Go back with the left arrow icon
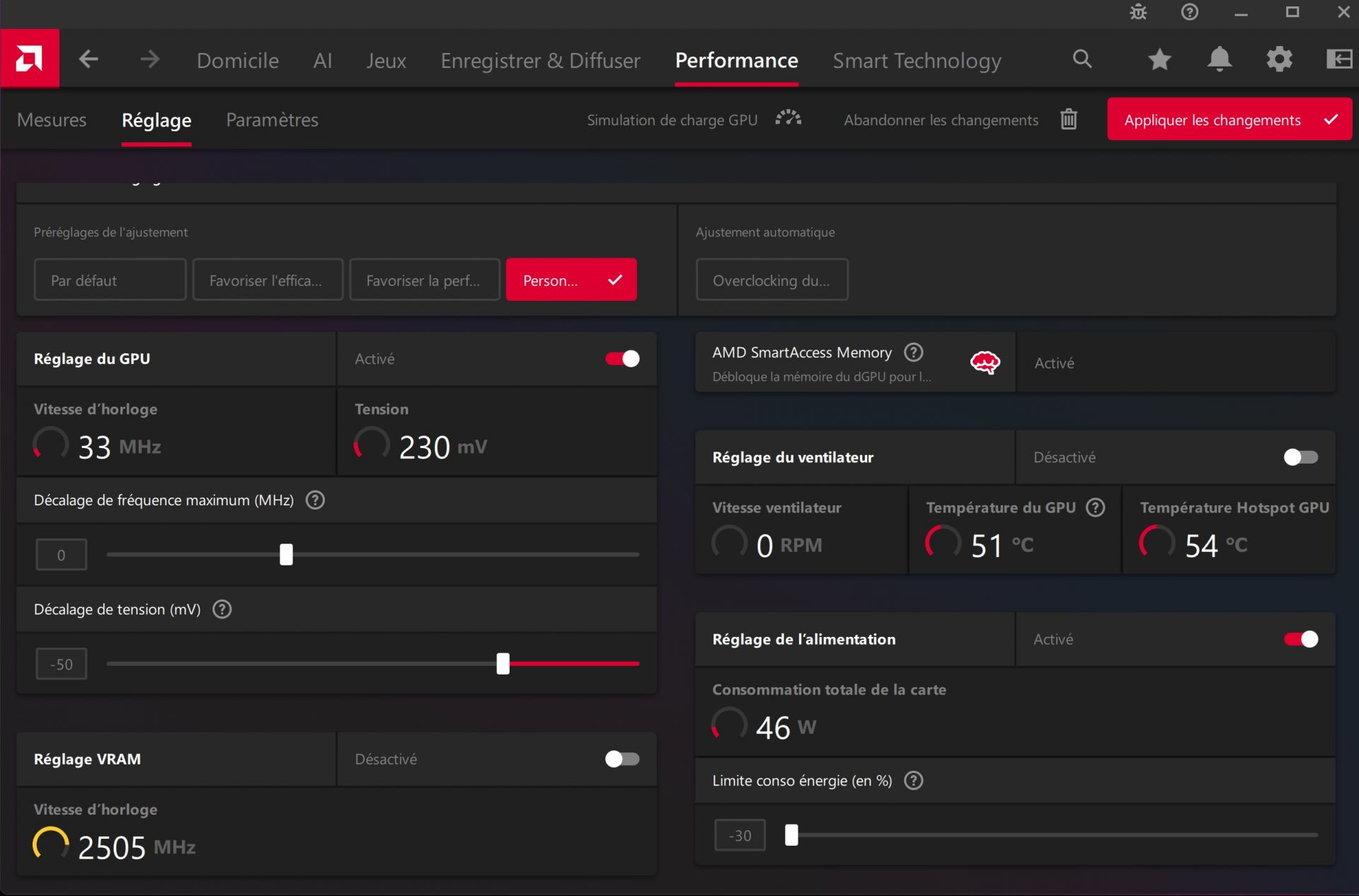Viewport: 1359px width, 896px height. tap(88, 59)
